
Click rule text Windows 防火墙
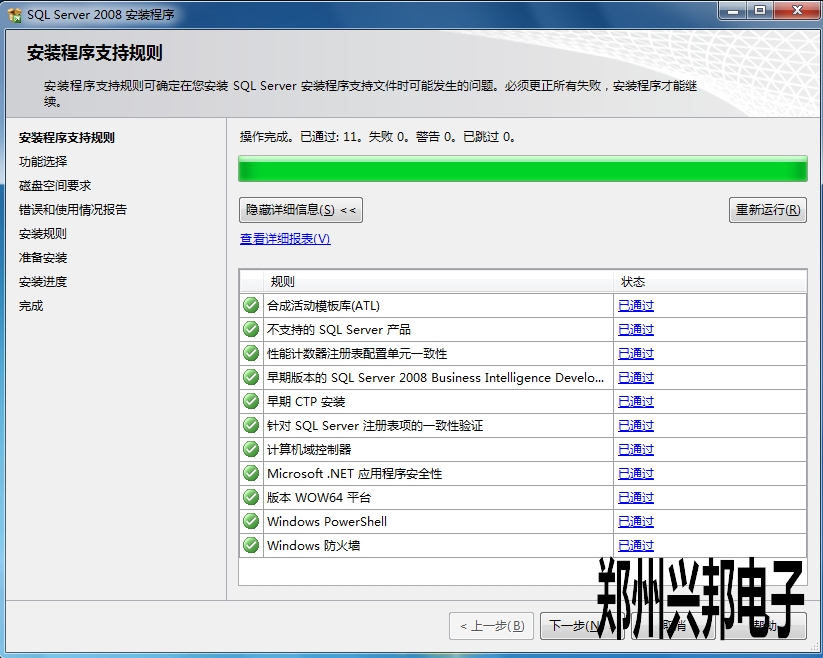313,546
